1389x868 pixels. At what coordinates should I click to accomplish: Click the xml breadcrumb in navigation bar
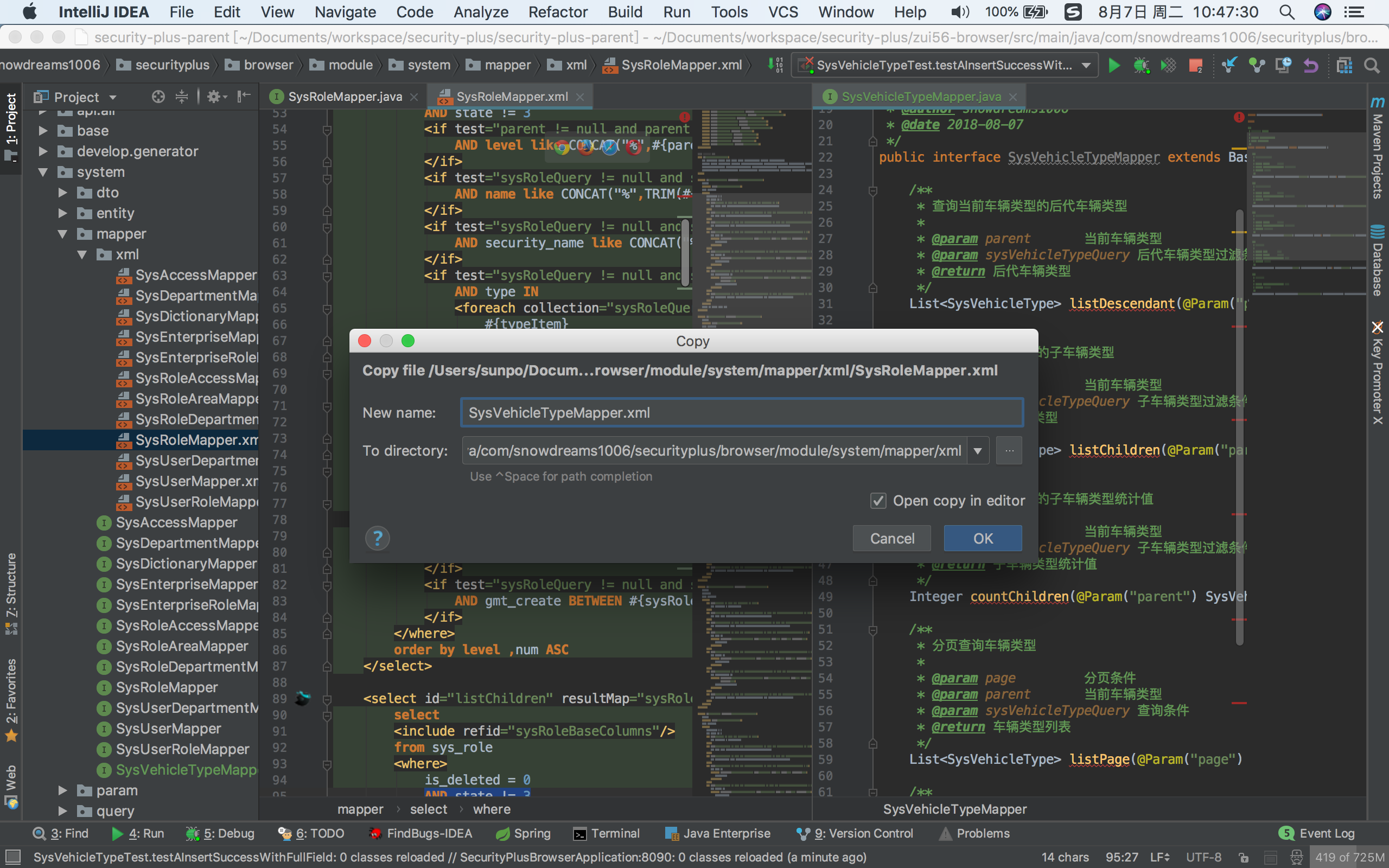point(568,66)
